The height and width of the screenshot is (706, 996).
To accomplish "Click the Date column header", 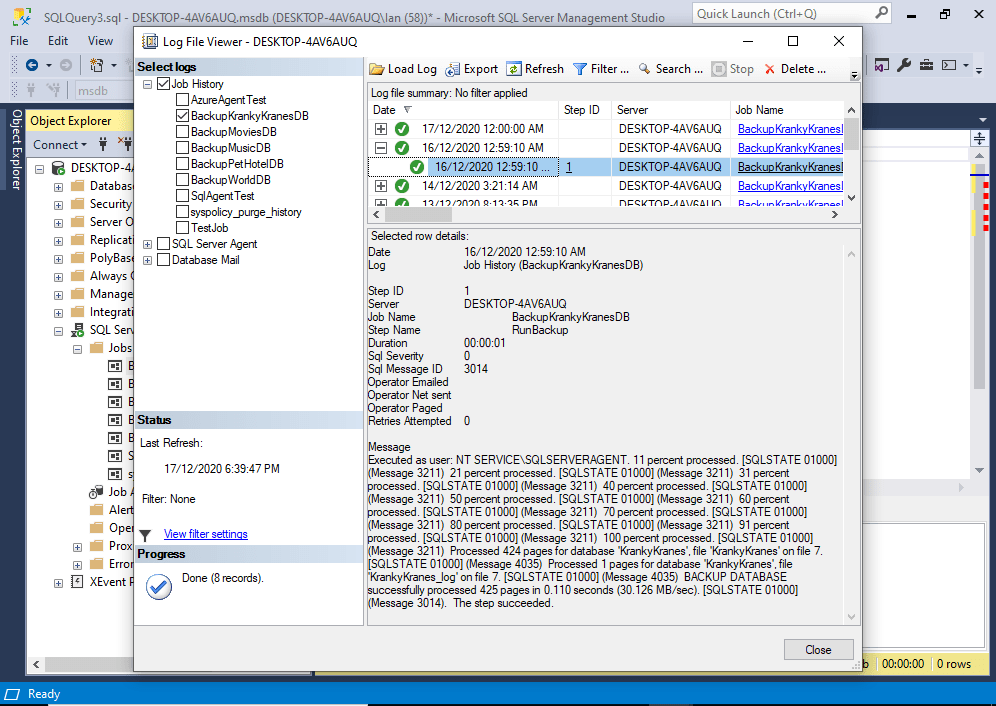I will pos(463,110).
